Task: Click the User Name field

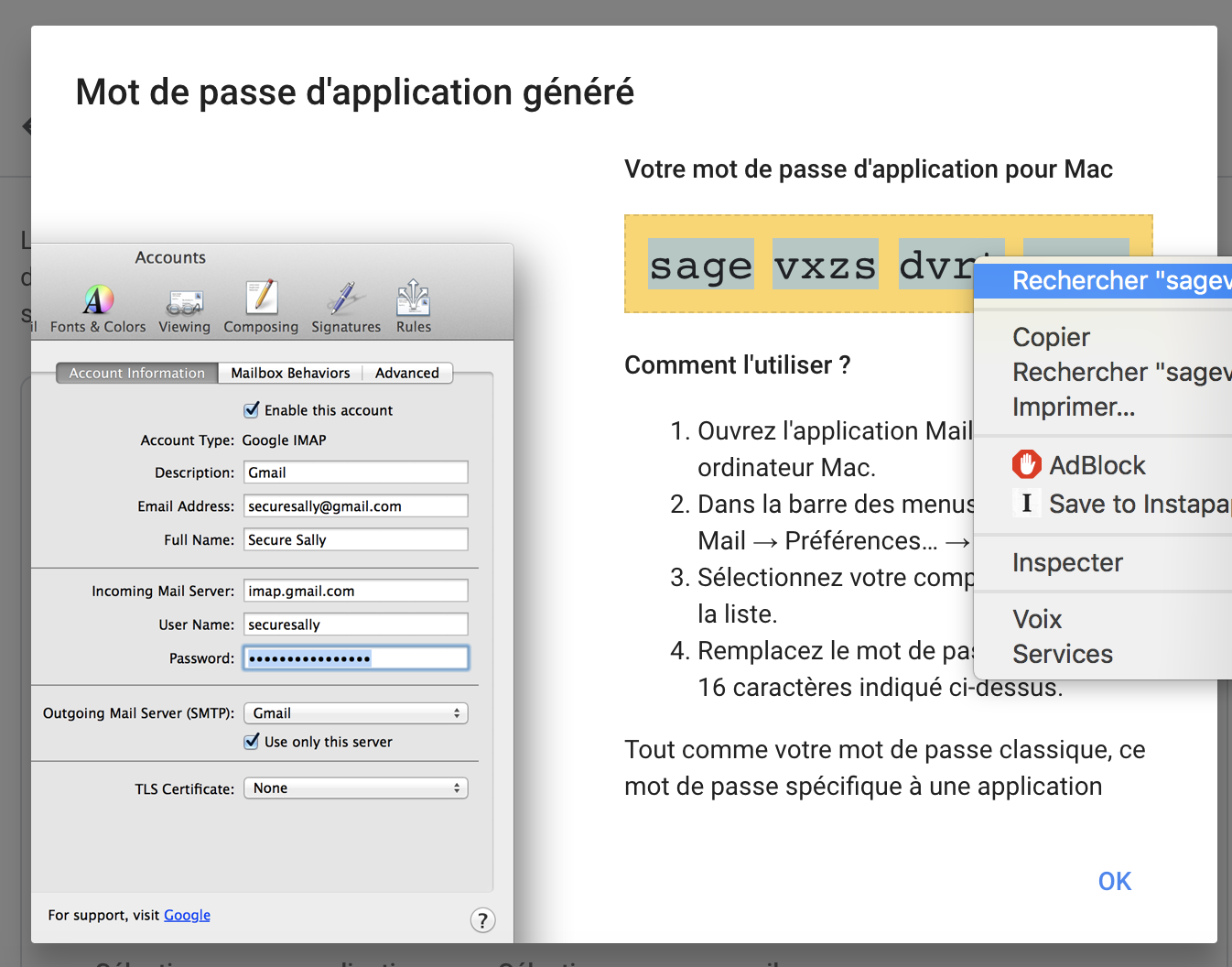Action: tap(356, 625)
